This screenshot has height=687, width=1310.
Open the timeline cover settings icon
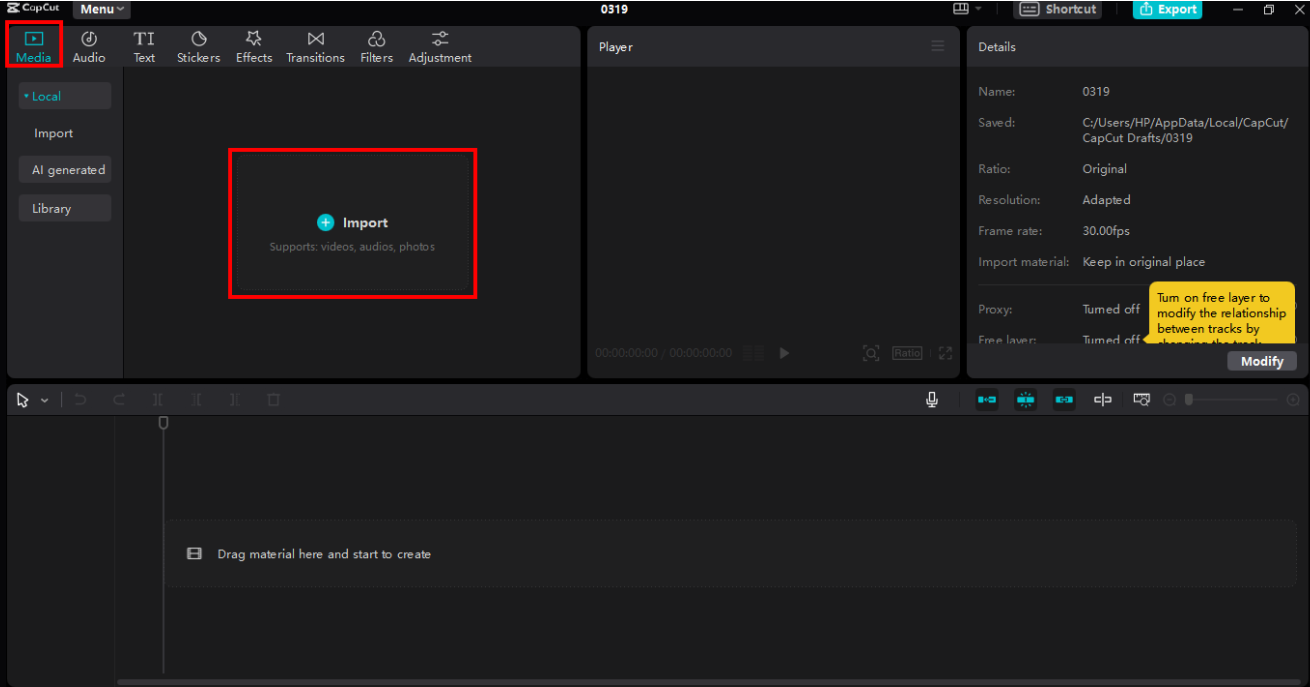[1141, 400]
